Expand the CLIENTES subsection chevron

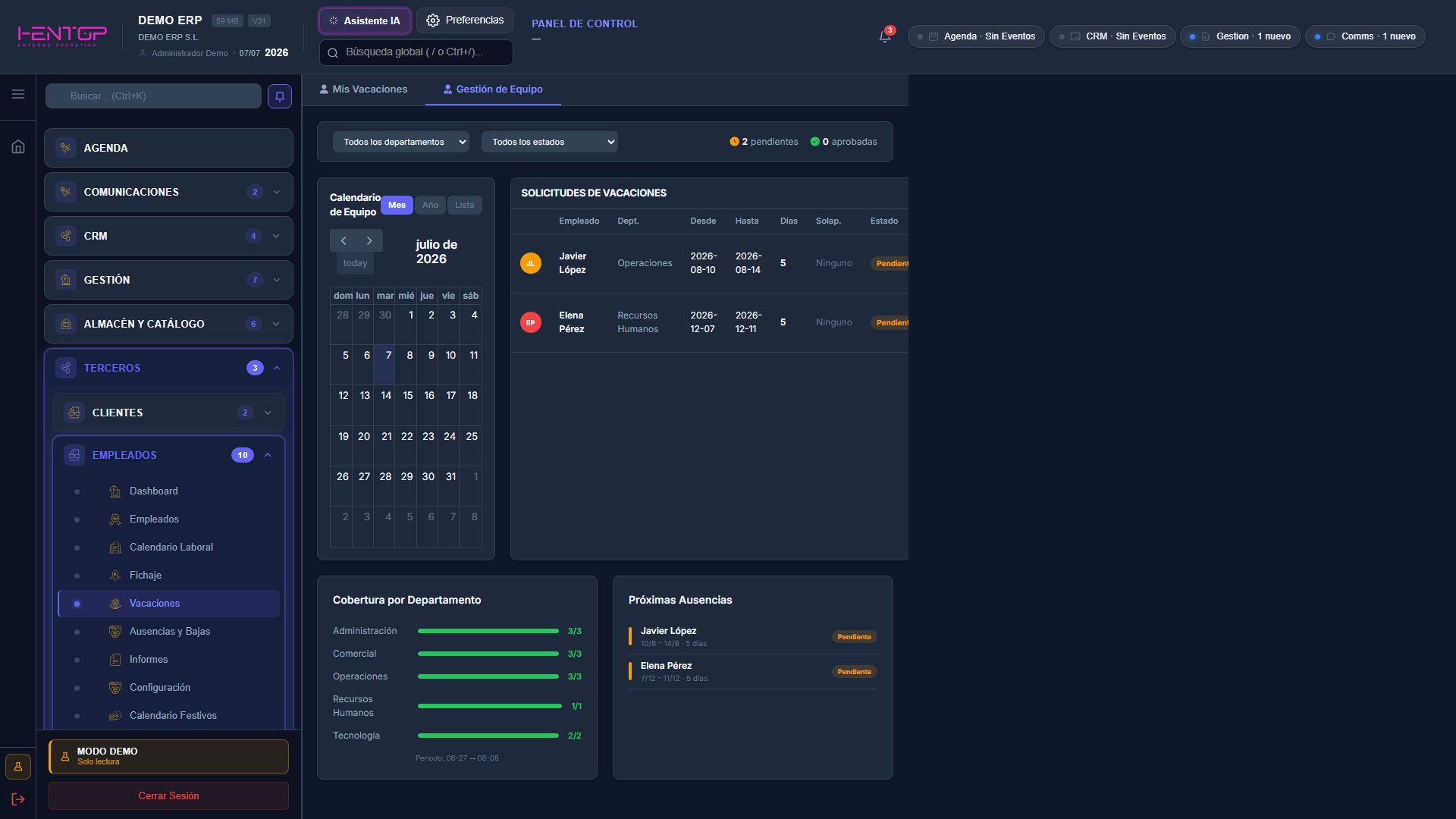268,413
